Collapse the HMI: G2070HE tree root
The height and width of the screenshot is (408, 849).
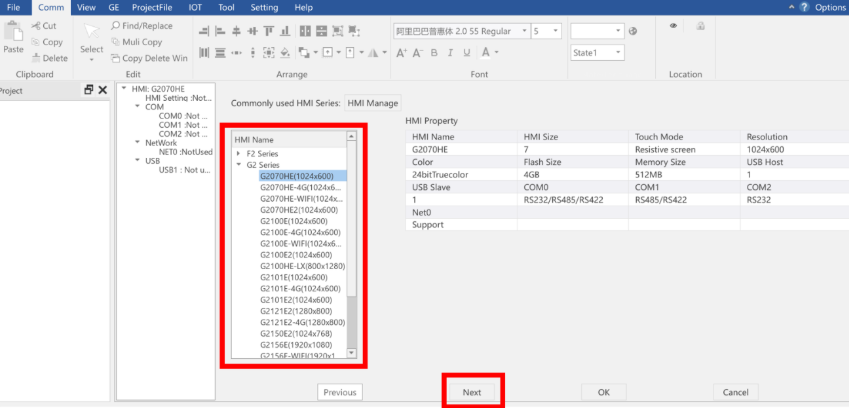point(125,88)
